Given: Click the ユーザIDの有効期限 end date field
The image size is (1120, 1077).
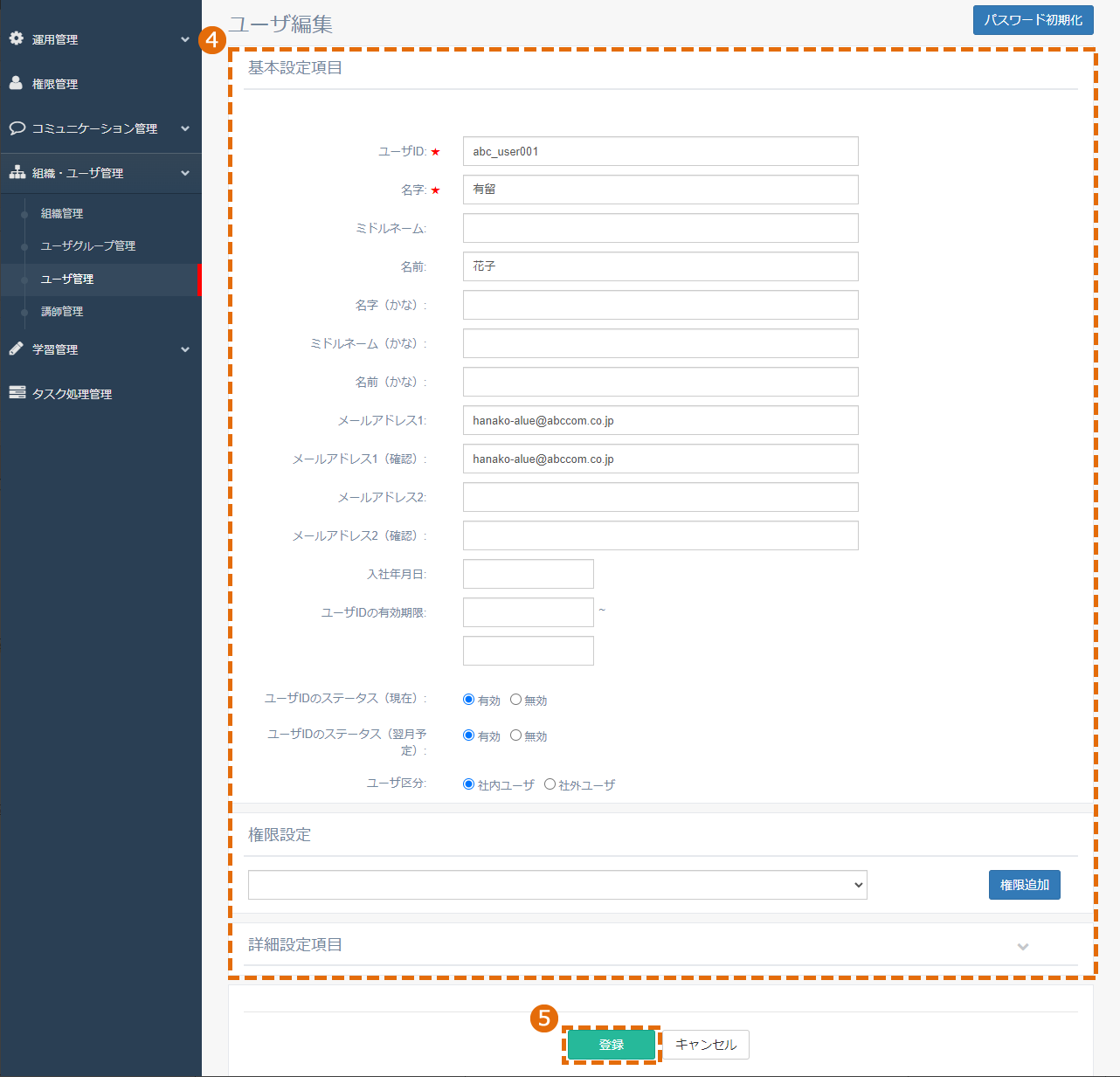Looking at the screenshot, I should [529, 651].
